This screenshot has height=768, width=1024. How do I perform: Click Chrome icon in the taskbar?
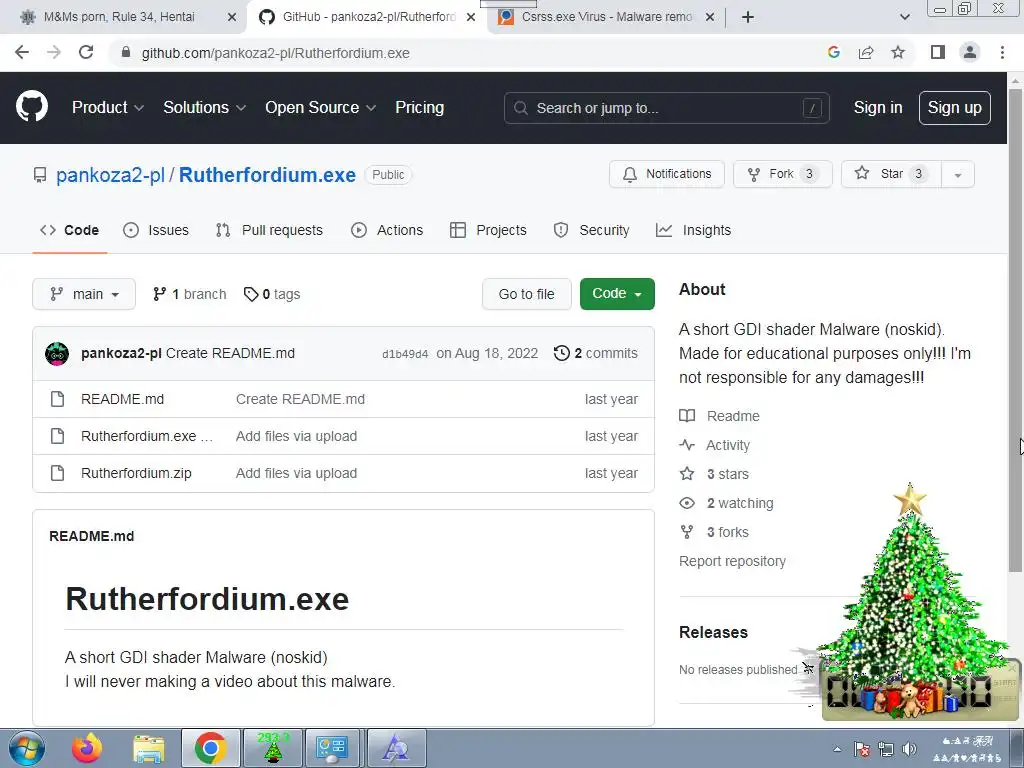point(210,748)
